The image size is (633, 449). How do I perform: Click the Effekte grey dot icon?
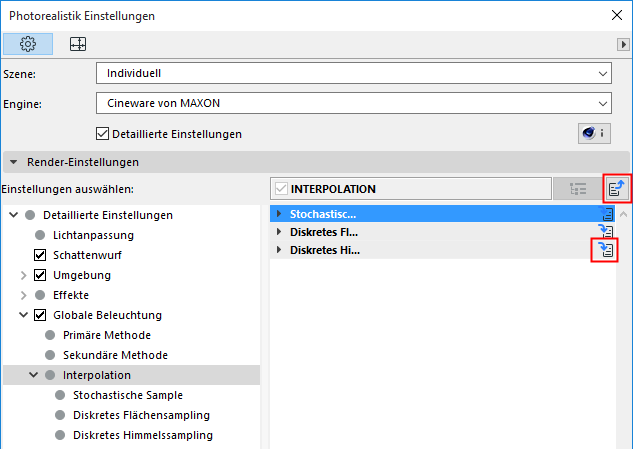pos(40,295)
